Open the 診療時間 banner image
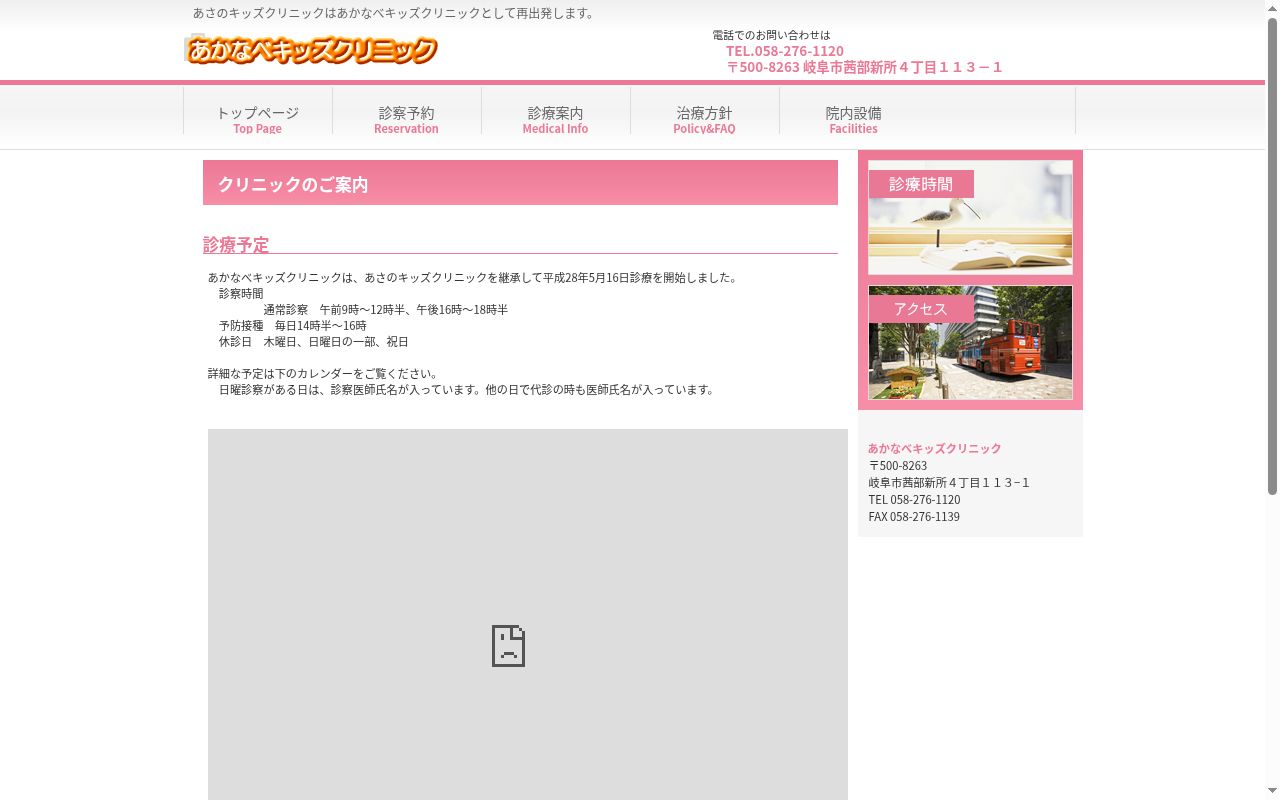The height and width of the screenshot is (800, 1280). pyautogui.click(x=970, y=217)
